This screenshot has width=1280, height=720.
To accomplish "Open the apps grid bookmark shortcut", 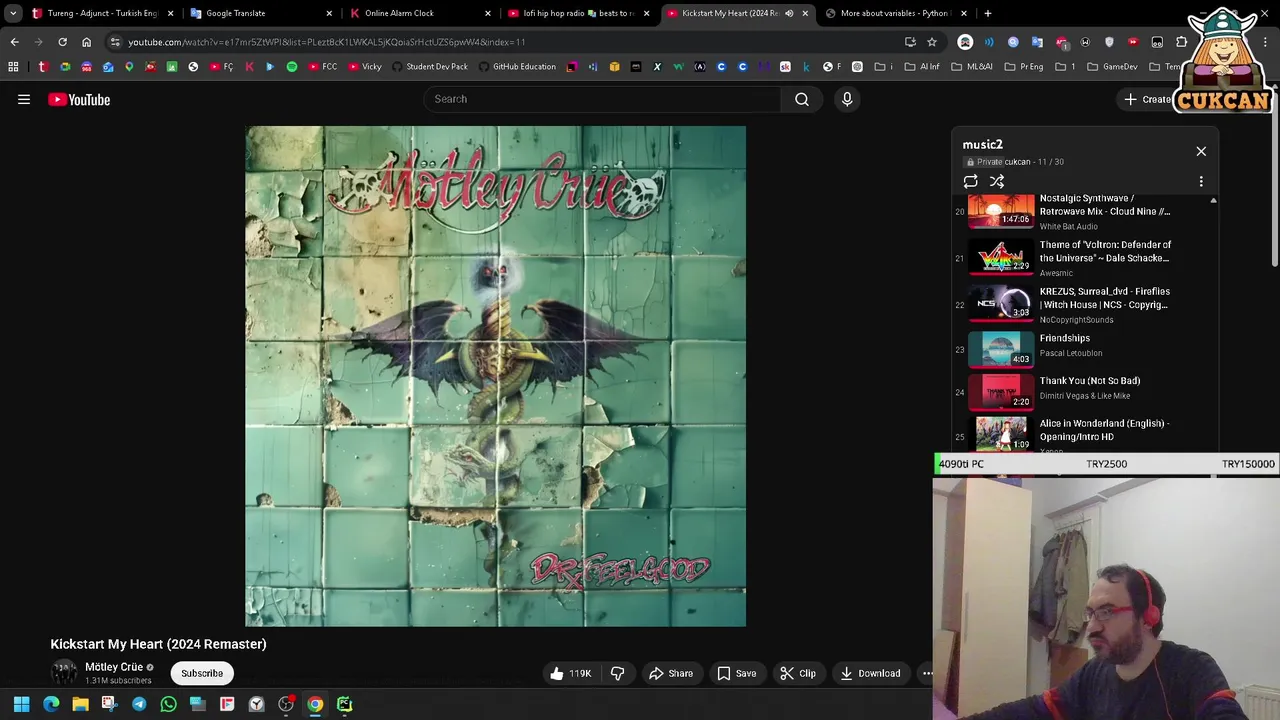I will (13, 67).
